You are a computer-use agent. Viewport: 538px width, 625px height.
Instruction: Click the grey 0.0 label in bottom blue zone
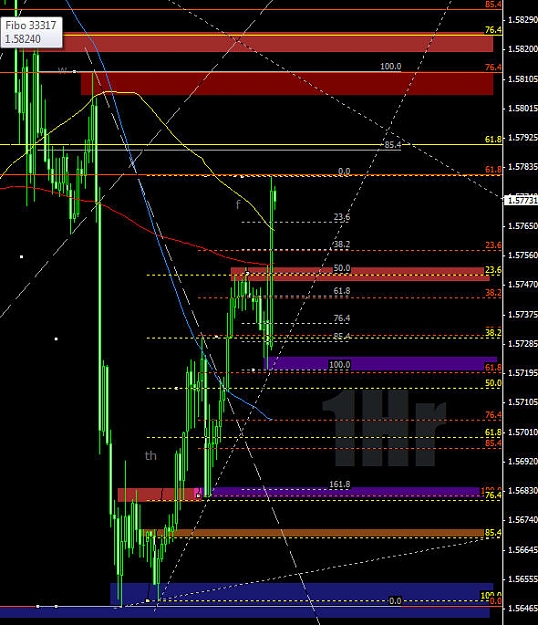point(395,601)
